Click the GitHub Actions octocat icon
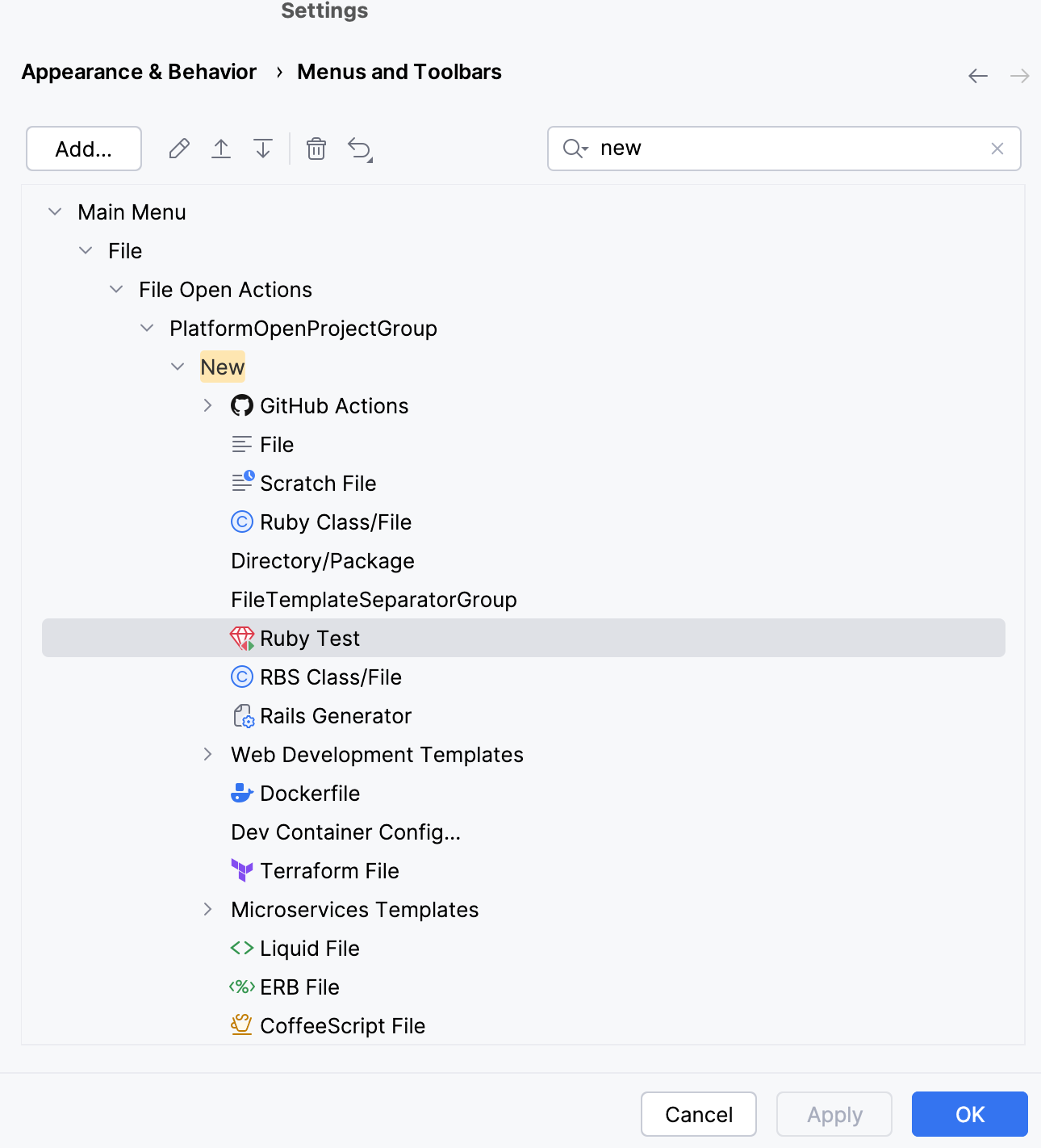Viewport: 1041px width, 1148px height. click(242, 405)
